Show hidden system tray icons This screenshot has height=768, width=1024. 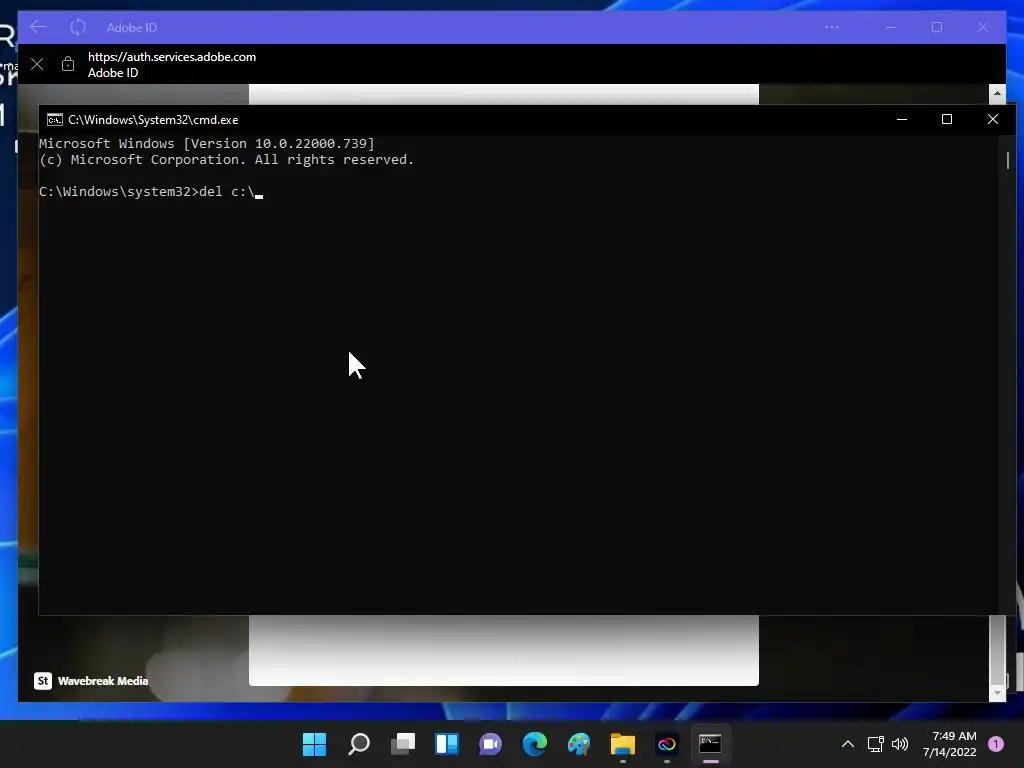(848, 744)
